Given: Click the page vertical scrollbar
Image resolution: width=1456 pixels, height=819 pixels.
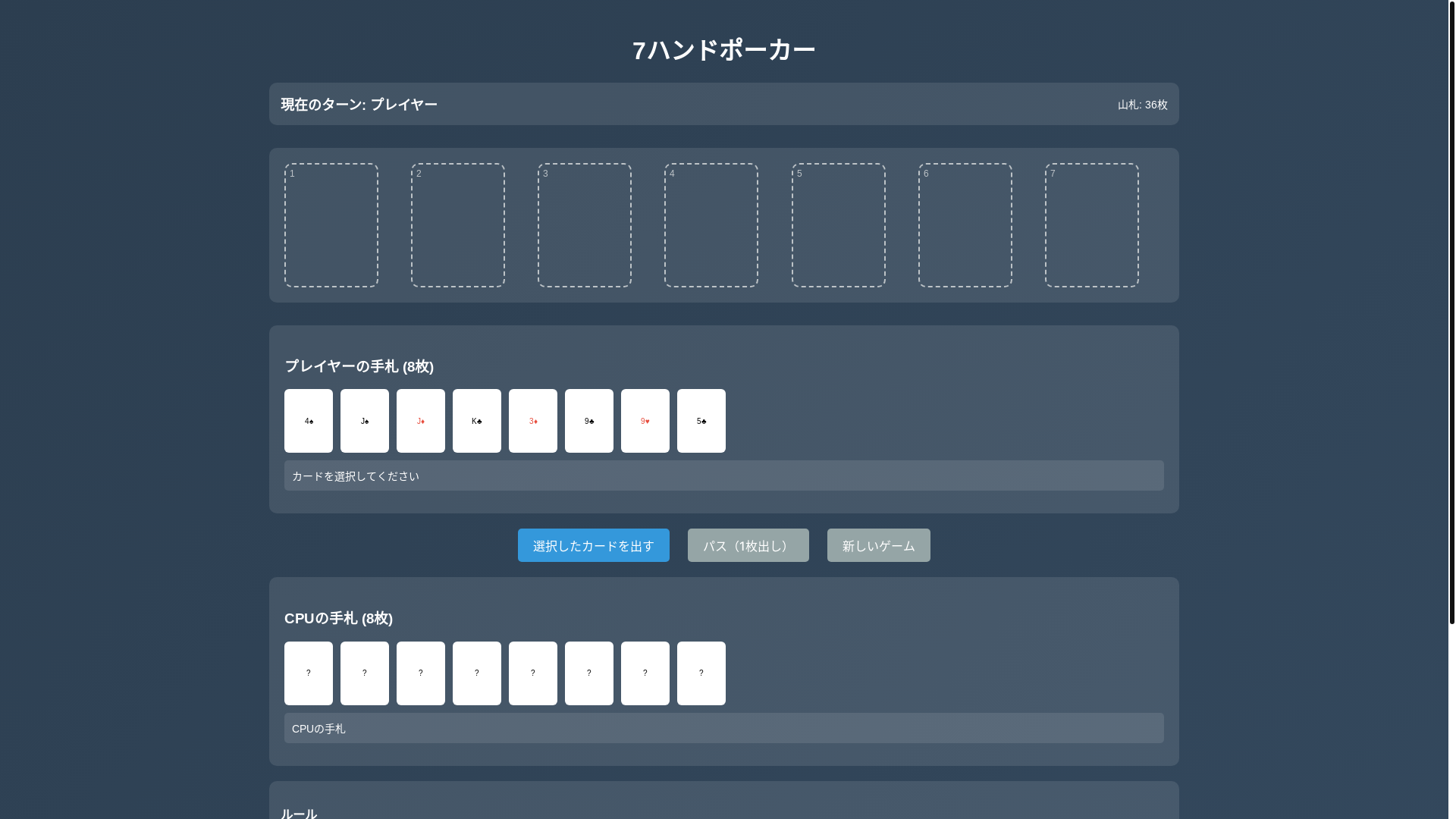Looking at the screenshot, I should (1451, 312).
